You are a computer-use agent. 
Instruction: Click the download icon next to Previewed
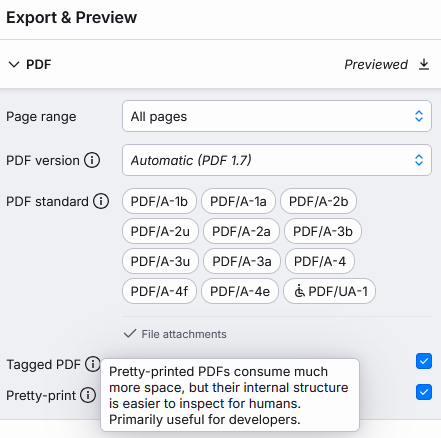coord(424,64)
